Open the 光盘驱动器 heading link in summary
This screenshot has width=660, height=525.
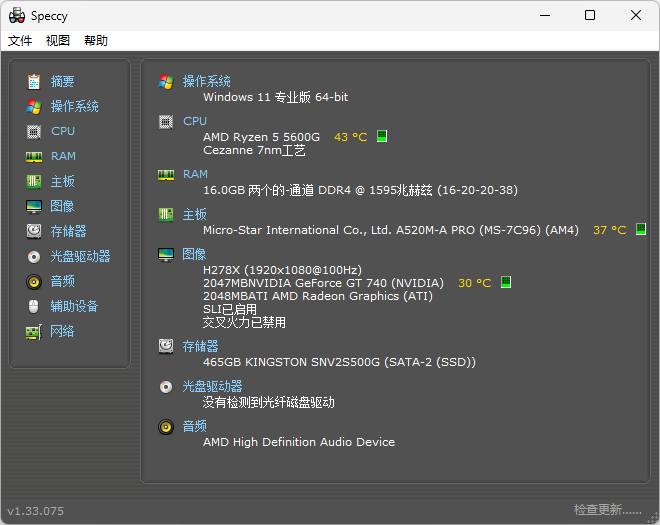(212, 386)
